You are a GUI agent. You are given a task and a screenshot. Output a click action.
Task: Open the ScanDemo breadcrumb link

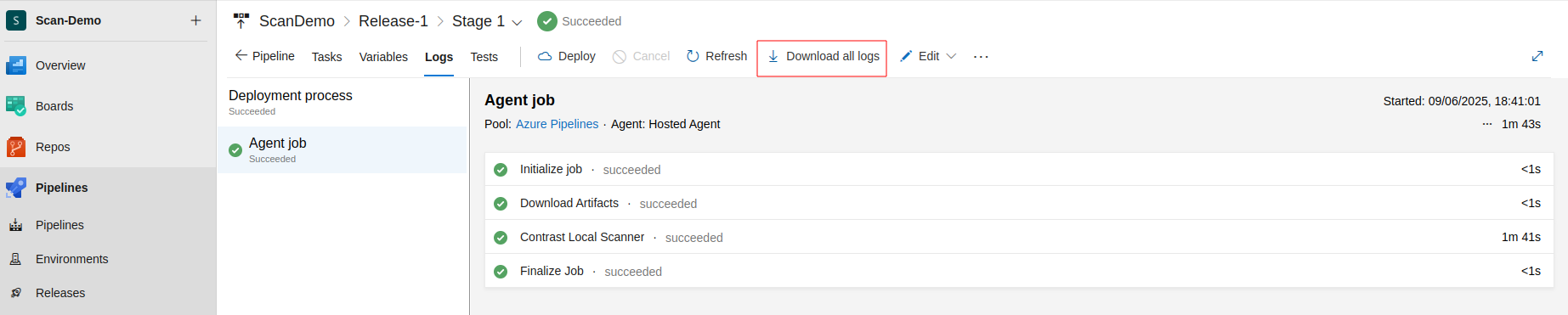(x=297, y=21)
